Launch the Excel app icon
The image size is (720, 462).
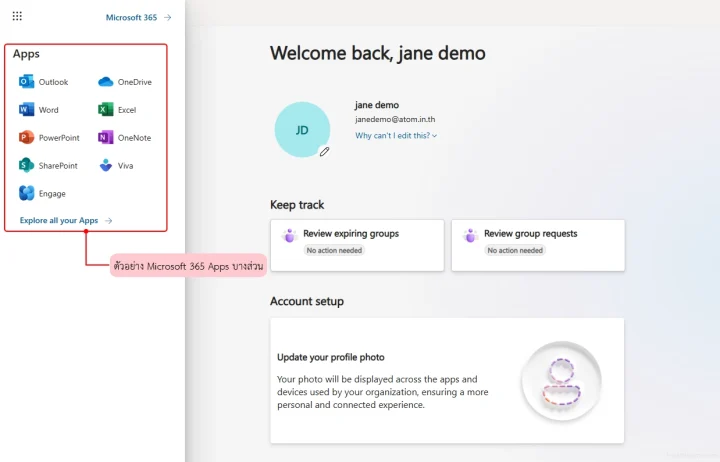coord(106,110)
